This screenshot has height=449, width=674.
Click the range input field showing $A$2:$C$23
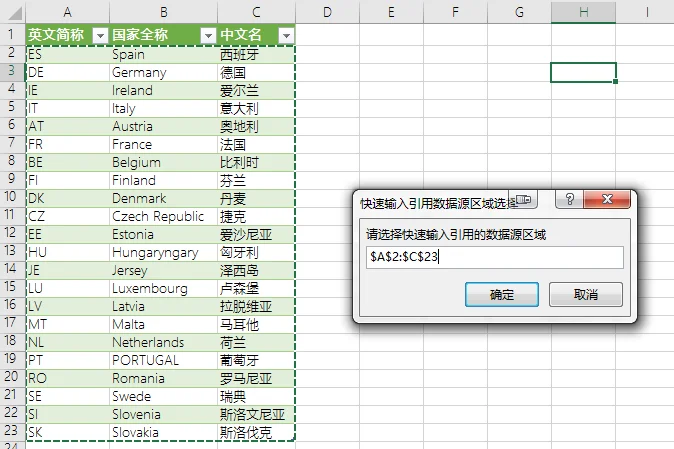(x=494, y=257)
